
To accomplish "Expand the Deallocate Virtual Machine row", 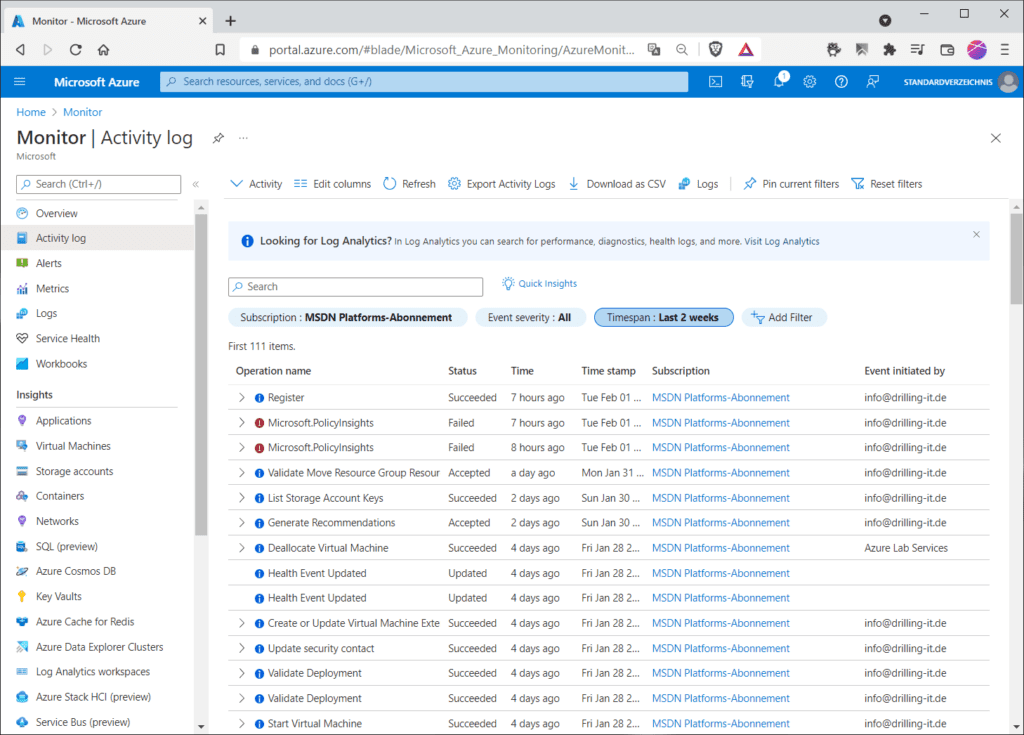I will 242,548.
